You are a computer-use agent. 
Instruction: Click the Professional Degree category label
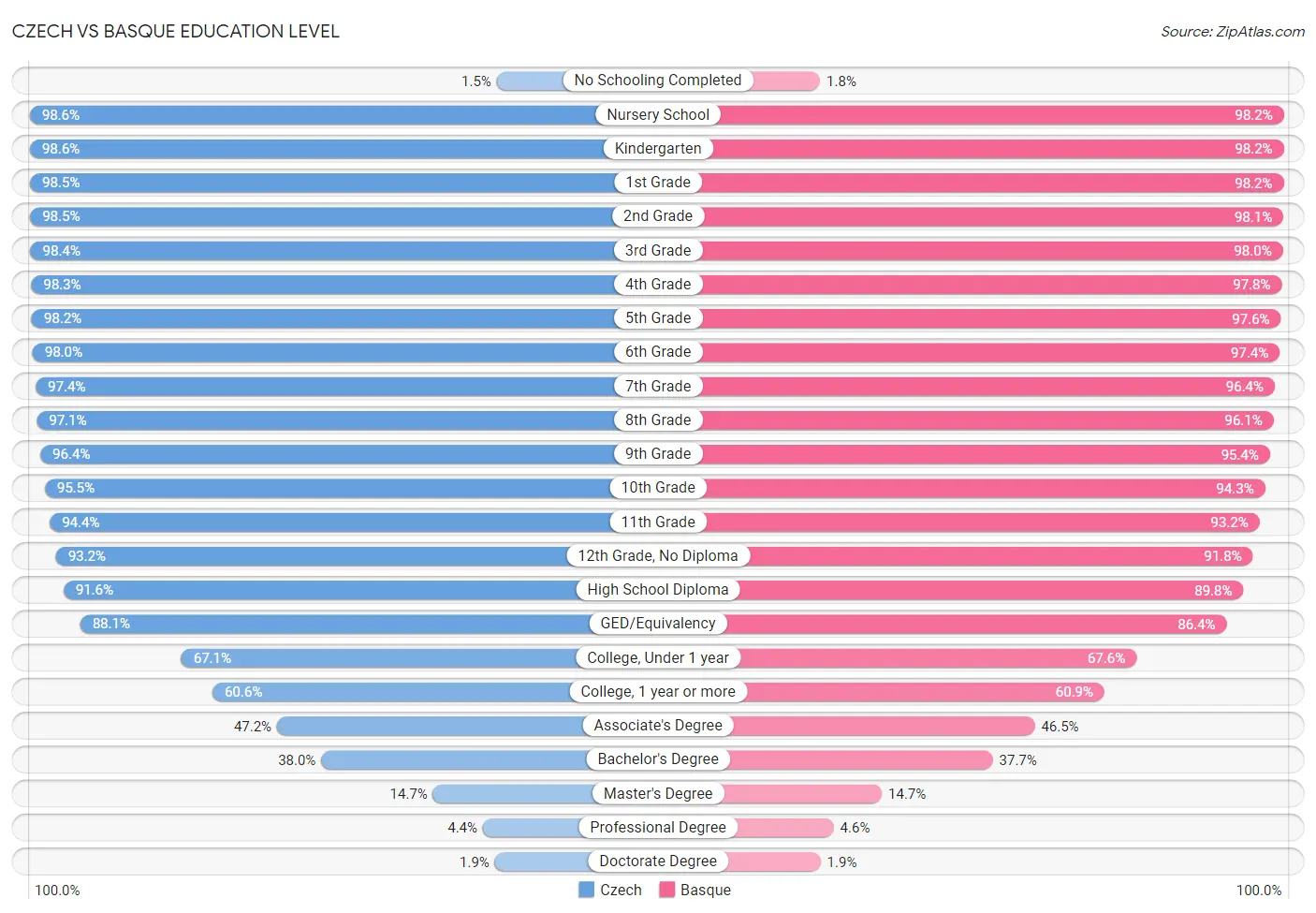pyautogui.click(x=658, y=827)
